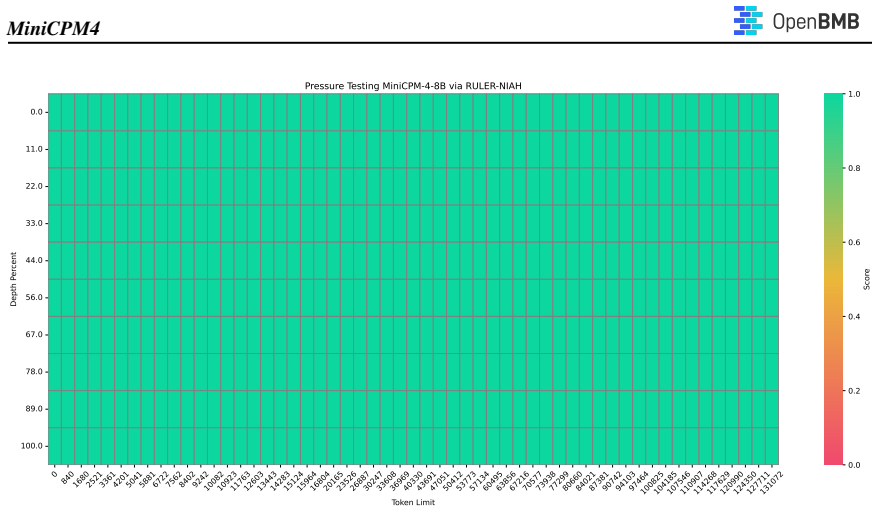Click the 0.2 tick on the Score colorbar

854,391
